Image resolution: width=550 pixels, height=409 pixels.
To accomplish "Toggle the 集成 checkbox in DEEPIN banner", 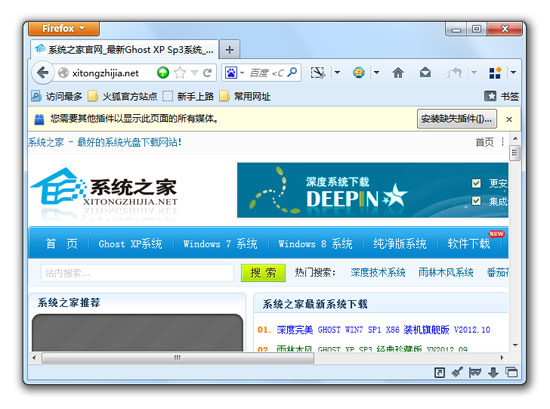I will click(476, 201).
